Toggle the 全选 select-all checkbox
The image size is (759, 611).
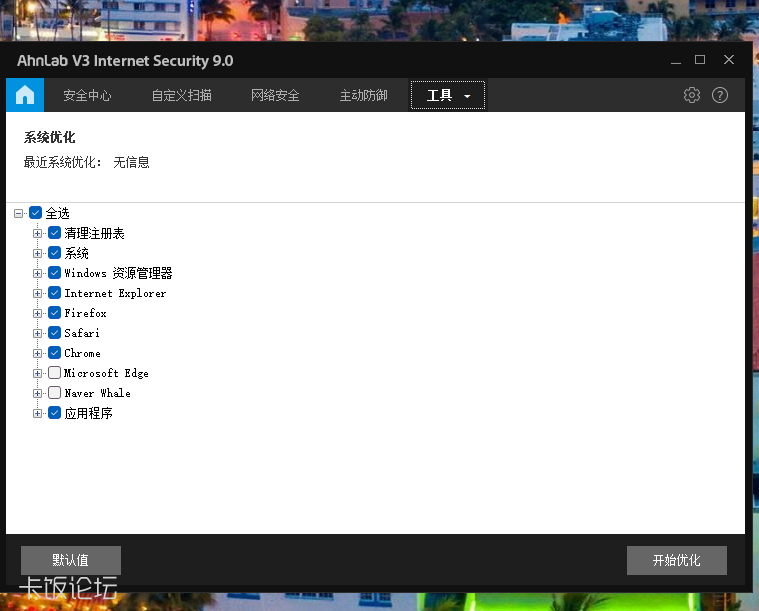(x=35, y=213)
